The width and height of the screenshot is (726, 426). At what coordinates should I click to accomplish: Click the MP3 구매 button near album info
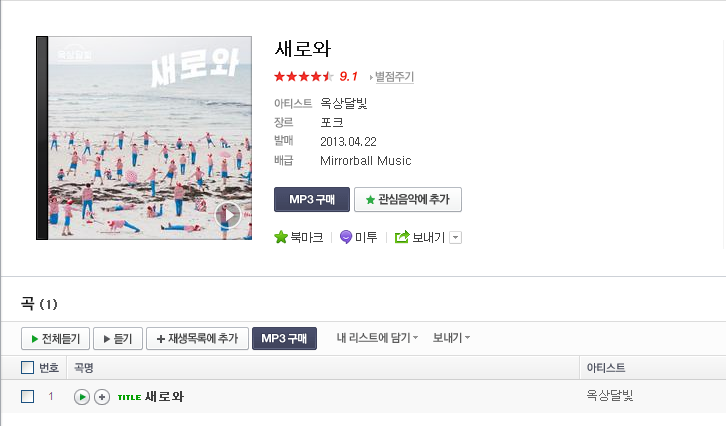pyautogui.click(x=312, y=200)
